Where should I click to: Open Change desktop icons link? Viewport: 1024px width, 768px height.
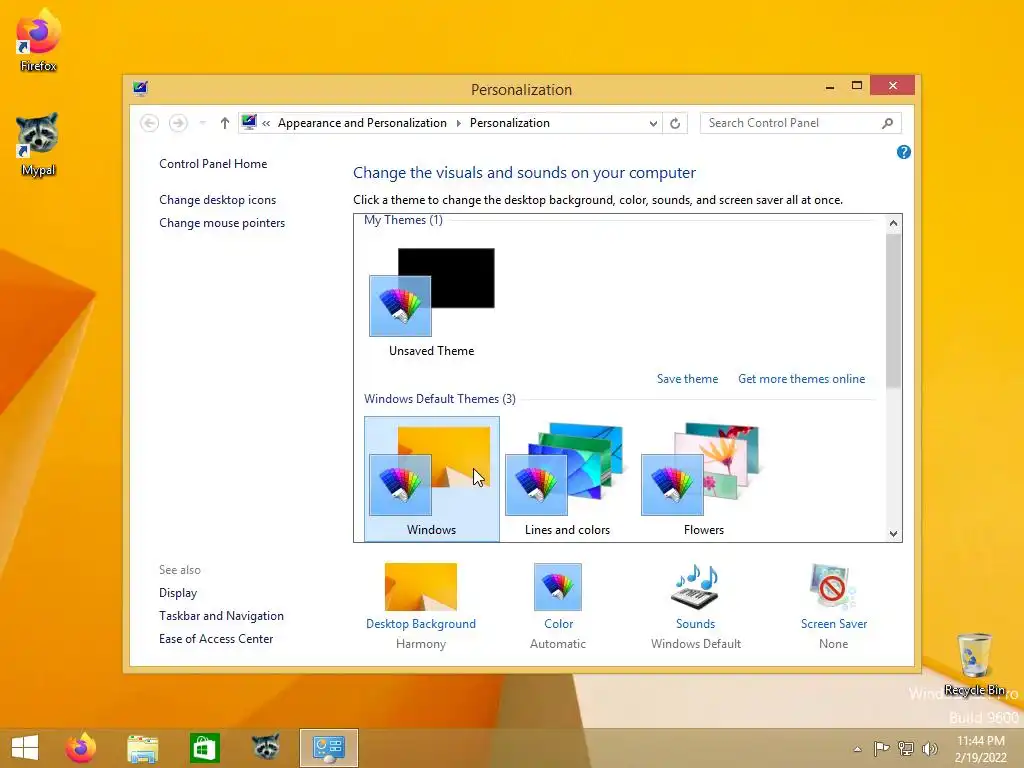(x=217, y=200)
